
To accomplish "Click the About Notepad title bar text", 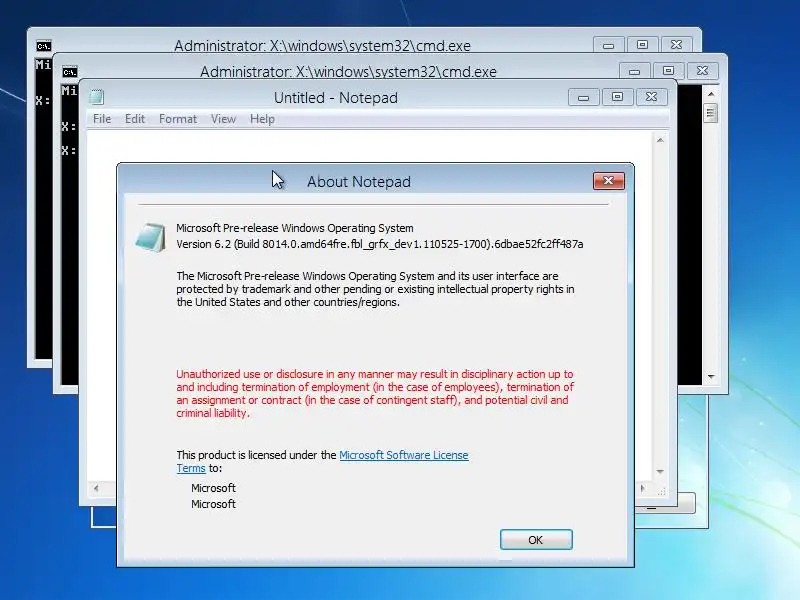I will (x=359, y=182).
